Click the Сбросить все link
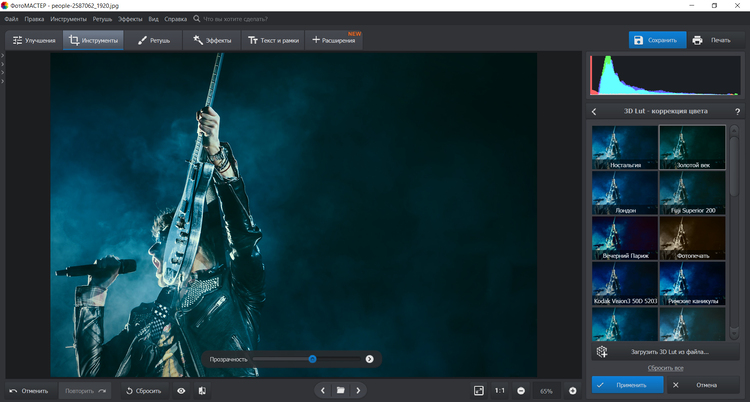The height and width of the screenshot is (402, 750). (665, 368)
